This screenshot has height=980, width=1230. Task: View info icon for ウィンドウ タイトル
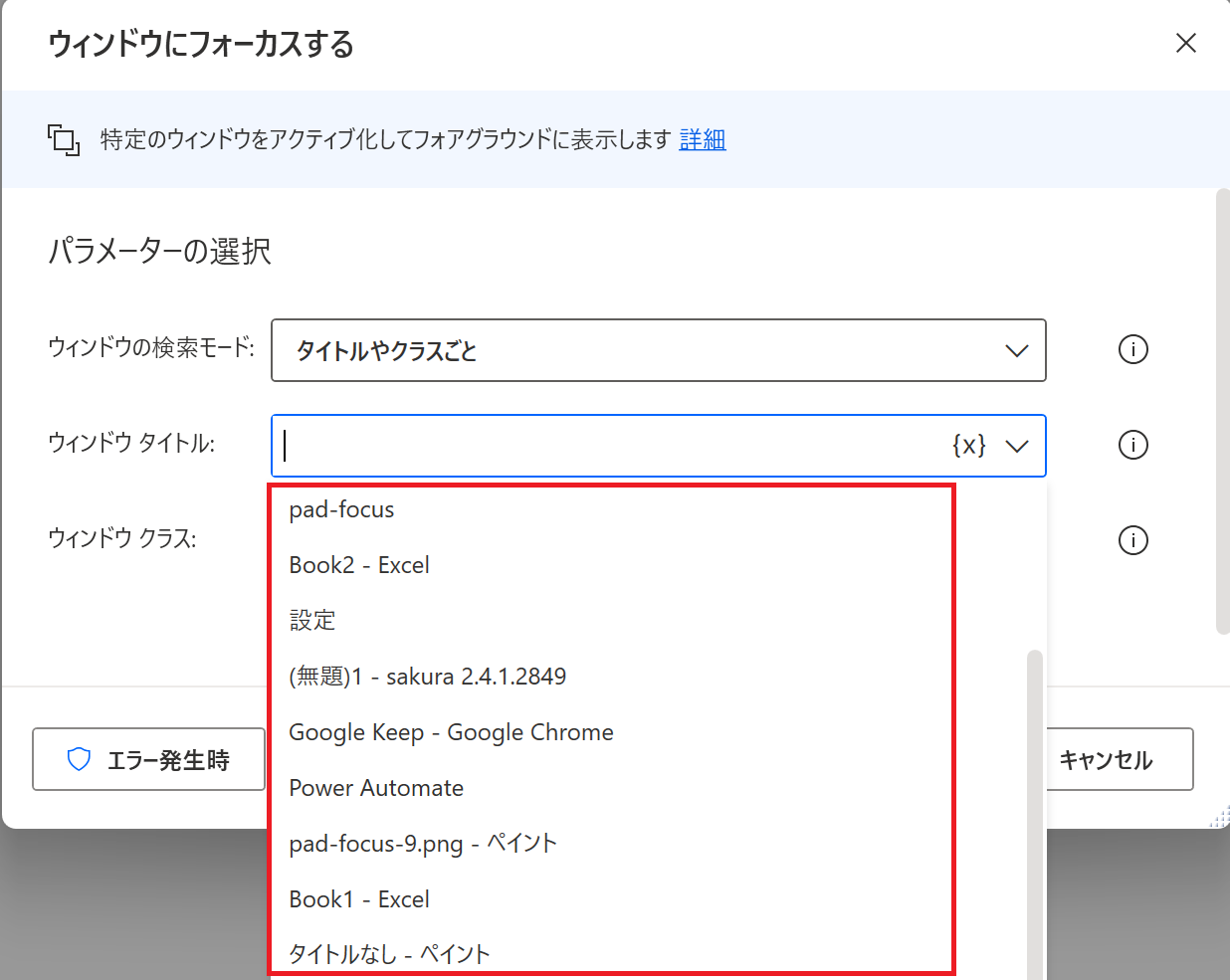point(1132,445)
